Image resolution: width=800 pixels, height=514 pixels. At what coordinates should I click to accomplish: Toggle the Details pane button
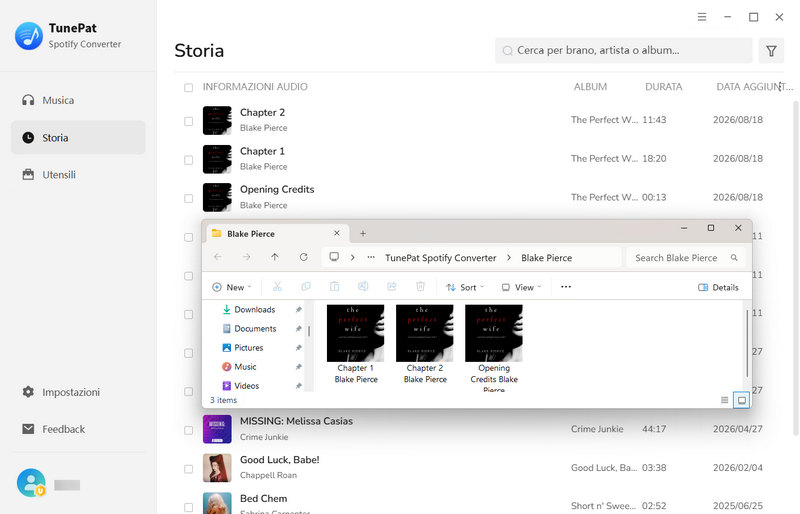[718, 287]
